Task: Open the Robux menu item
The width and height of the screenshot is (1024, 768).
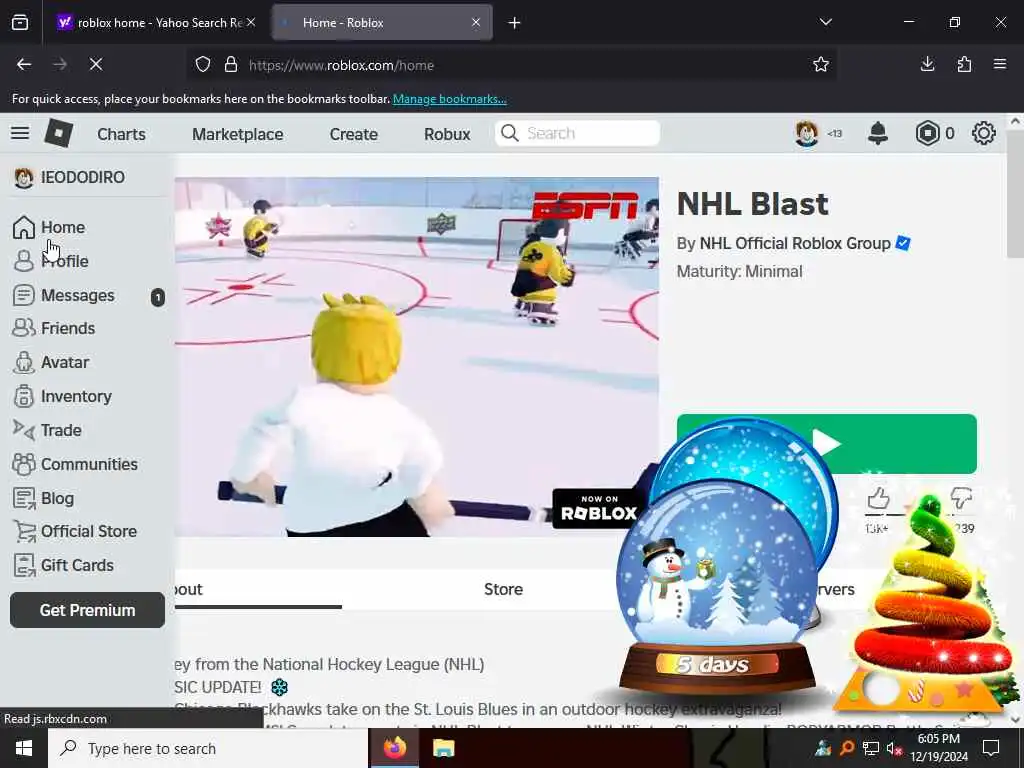Action: pos(447,134)
